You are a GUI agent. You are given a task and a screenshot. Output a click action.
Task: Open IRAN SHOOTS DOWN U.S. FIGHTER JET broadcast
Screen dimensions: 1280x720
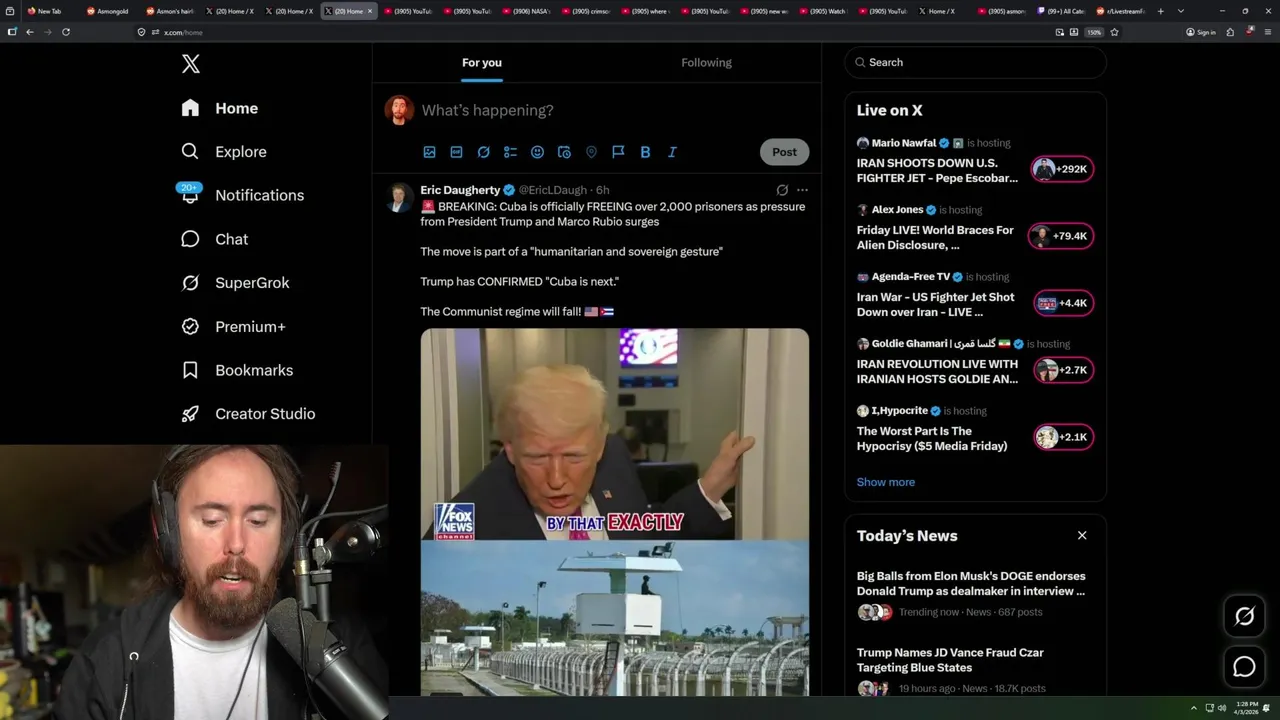click(937, 170)
